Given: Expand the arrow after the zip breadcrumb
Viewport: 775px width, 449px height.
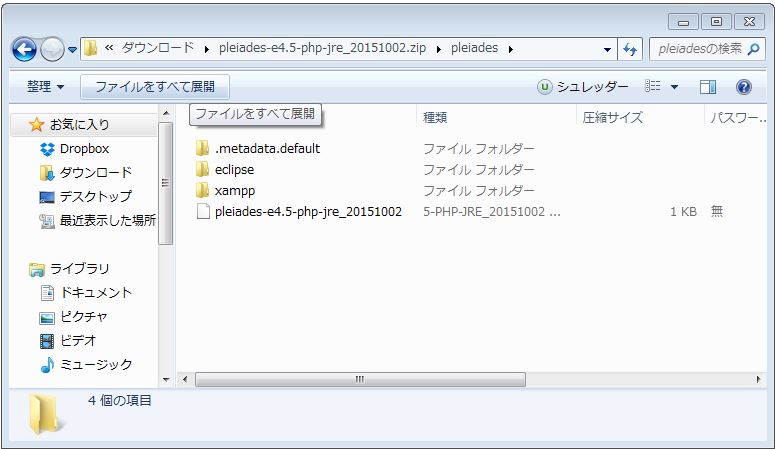Looking at the screenshot, I should click(x=438, y=49).
